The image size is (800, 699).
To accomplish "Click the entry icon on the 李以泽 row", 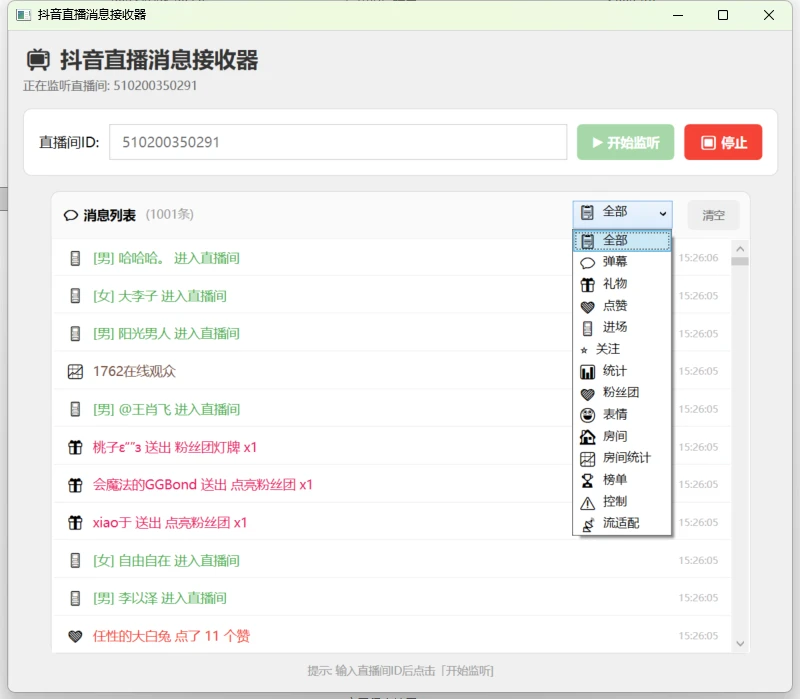I will click(x=75, y=598).
